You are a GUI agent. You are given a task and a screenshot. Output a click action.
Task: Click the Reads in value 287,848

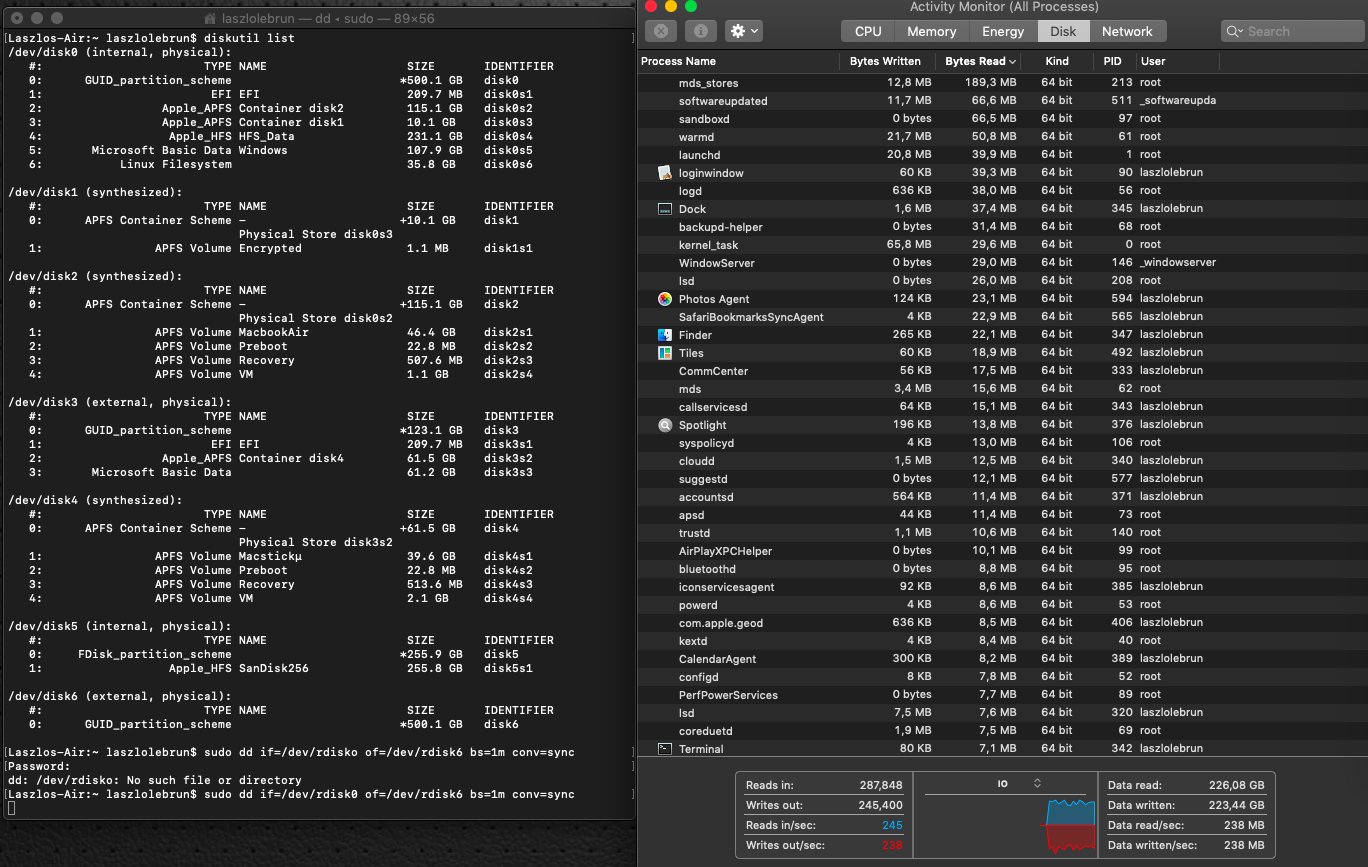(x=880, y=785)
